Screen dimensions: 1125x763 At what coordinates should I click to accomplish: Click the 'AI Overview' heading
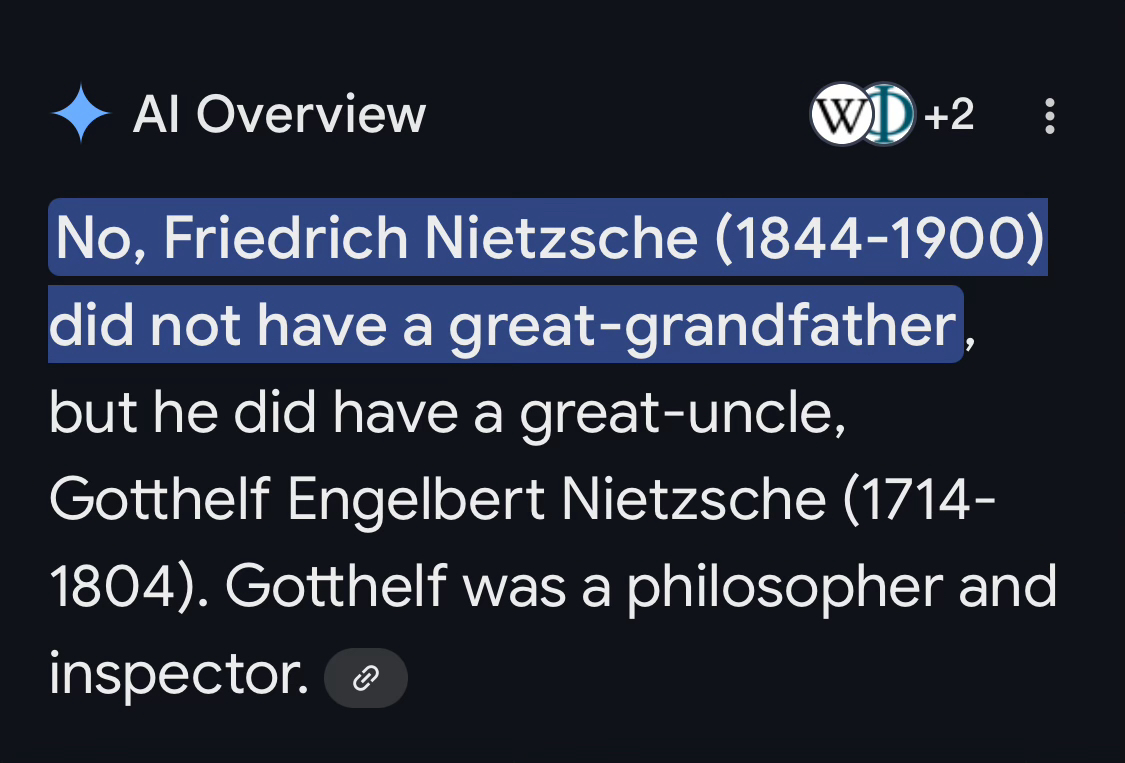[x=279, y=115]
